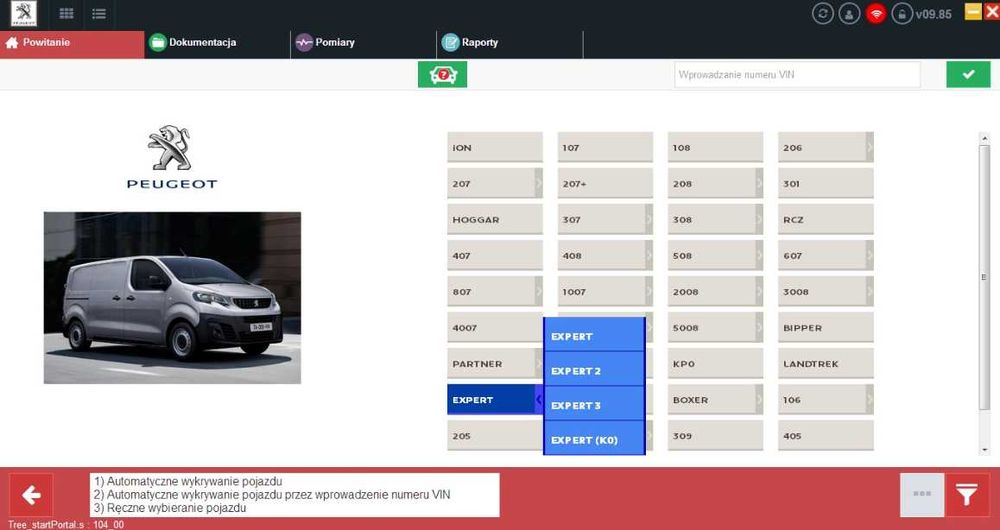Select the BIPPER model button
Screen dimensions: 1000x530
[x=826, y=328]
